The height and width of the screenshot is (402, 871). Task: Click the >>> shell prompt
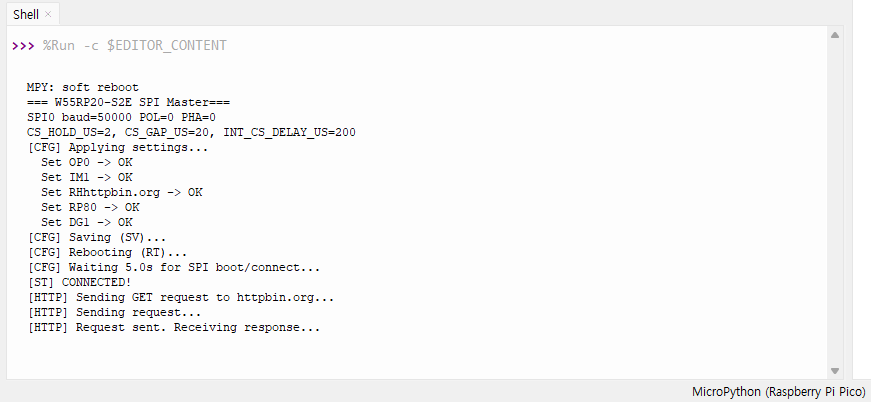tap(23, 46)
